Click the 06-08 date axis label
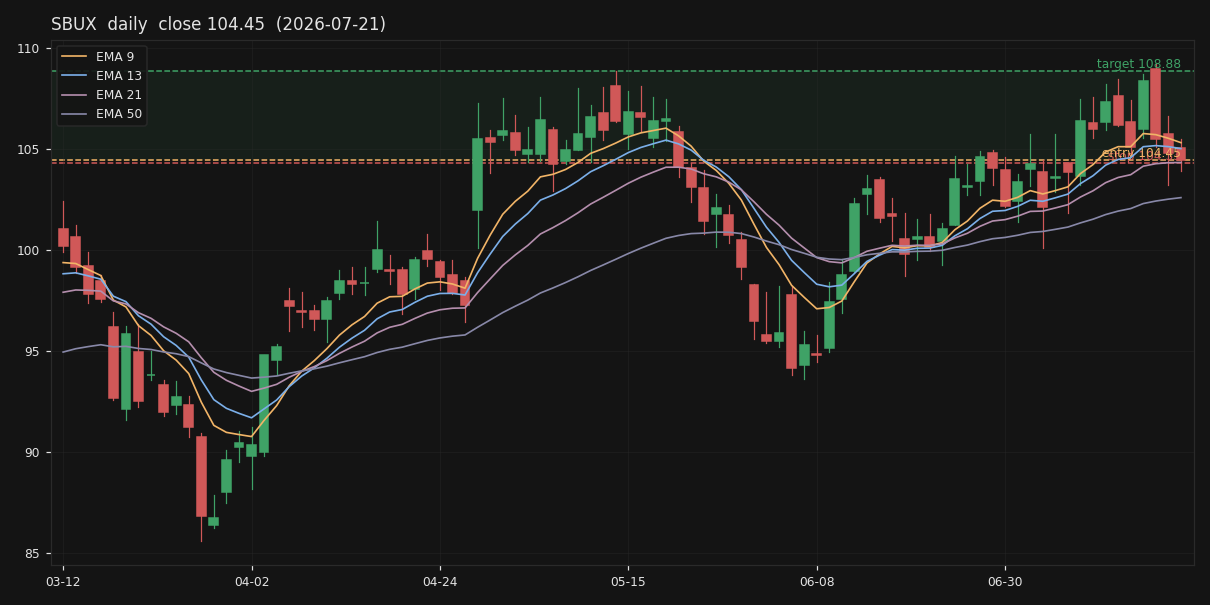Screen dimensions: 1210x605 pyautogui.click(x=817, y=582)
